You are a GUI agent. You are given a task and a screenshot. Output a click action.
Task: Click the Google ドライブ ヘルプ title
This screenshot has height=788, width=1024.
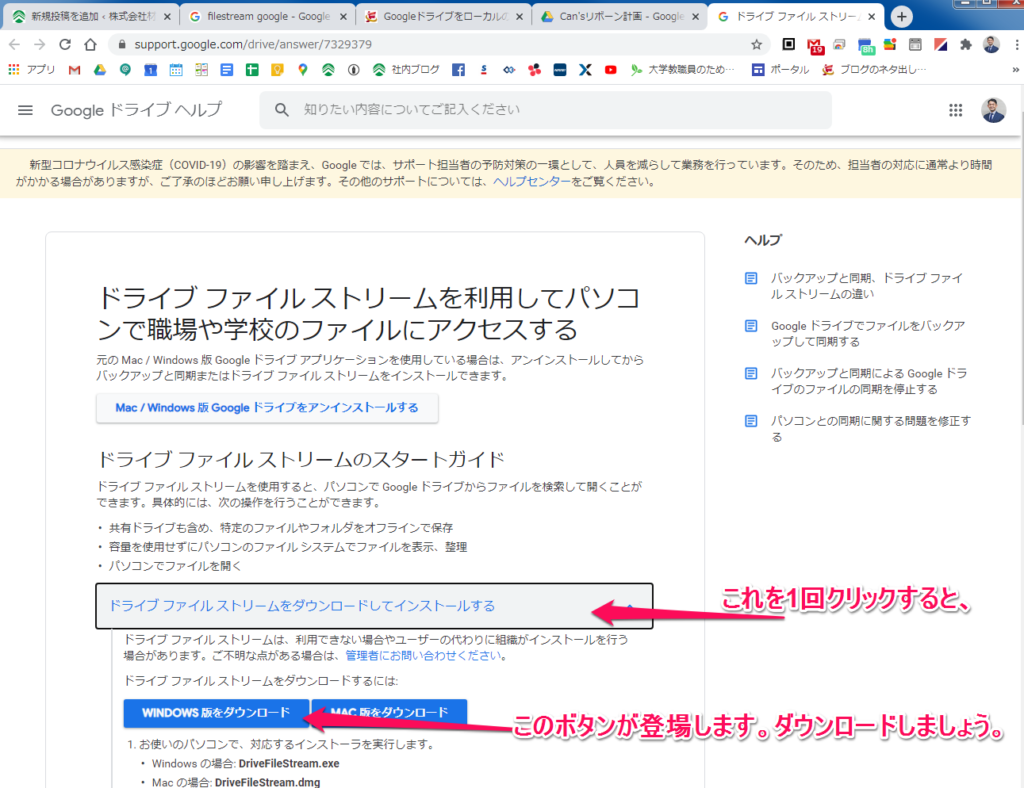click(x=136, y=110)
